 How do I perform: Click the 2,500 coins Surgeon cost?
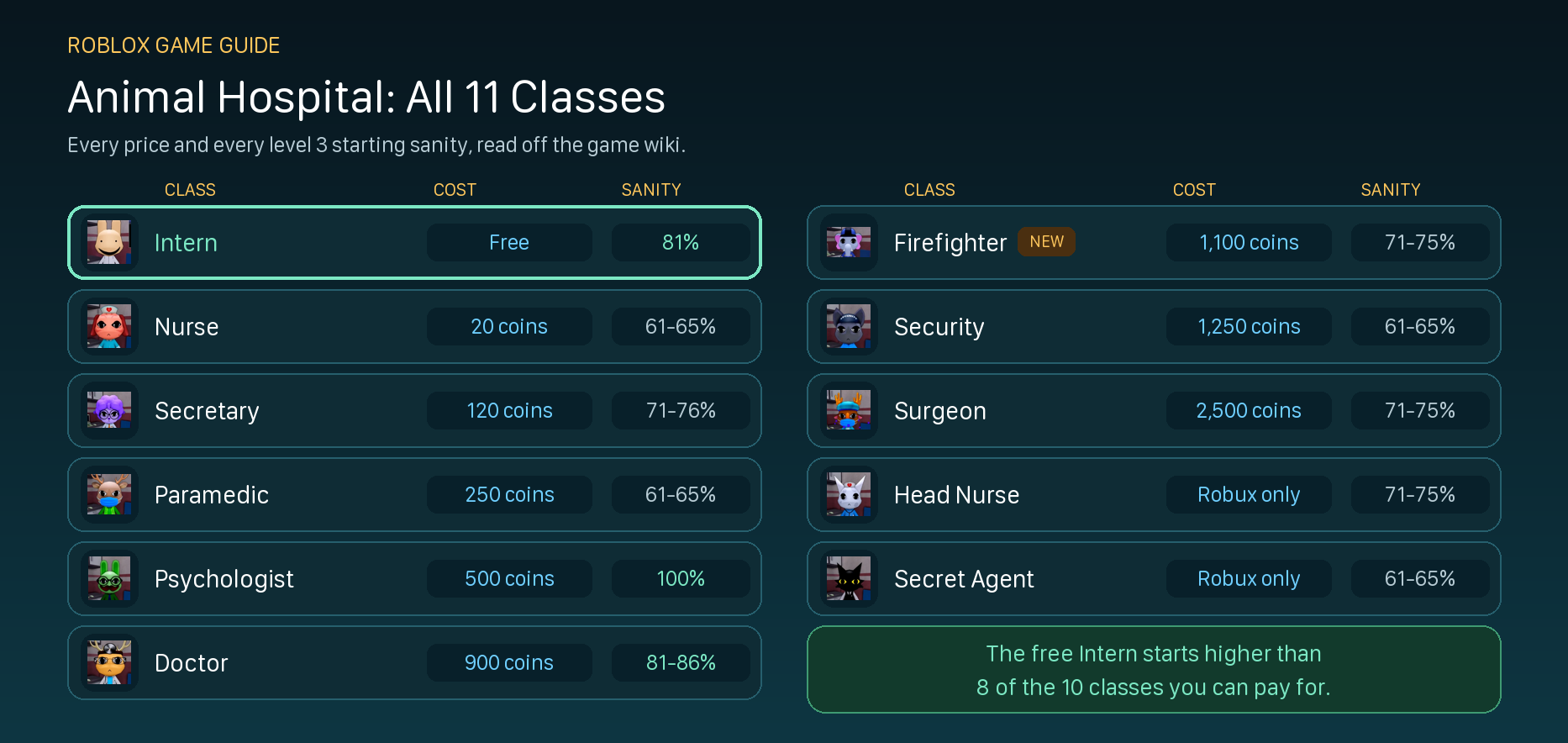coord(1249,410)
